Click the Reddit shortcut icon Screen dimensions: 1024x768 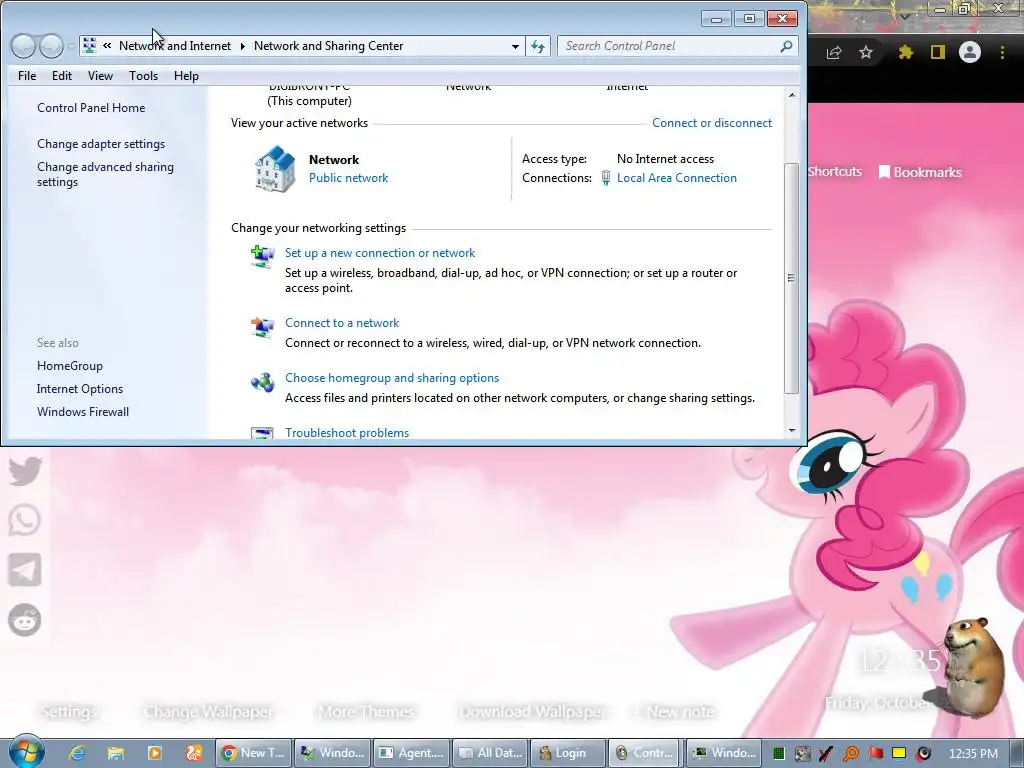click(x=25, y=620)
